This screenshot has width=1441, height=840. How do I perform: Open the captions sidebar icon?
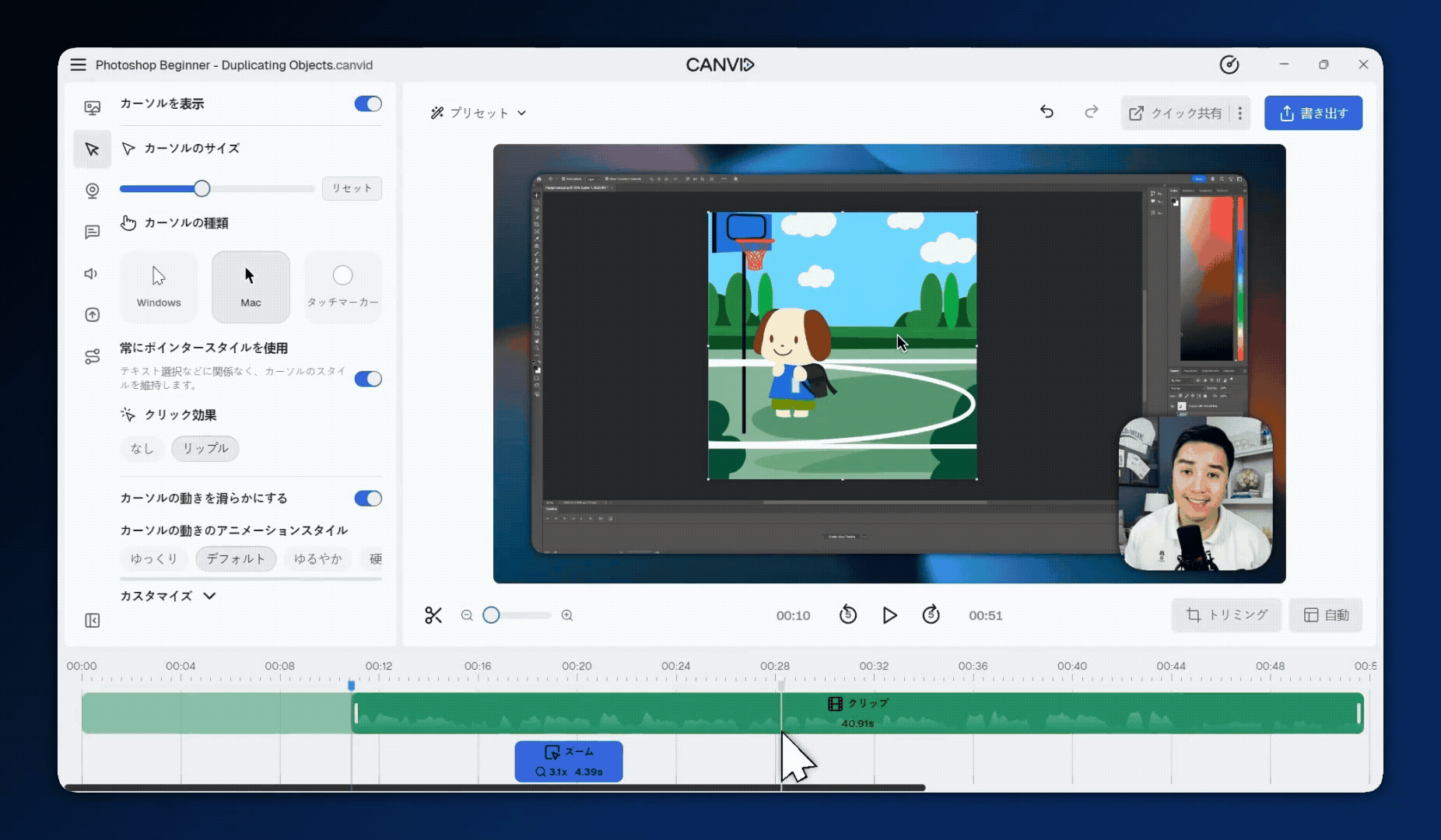[x=92, y=232]
